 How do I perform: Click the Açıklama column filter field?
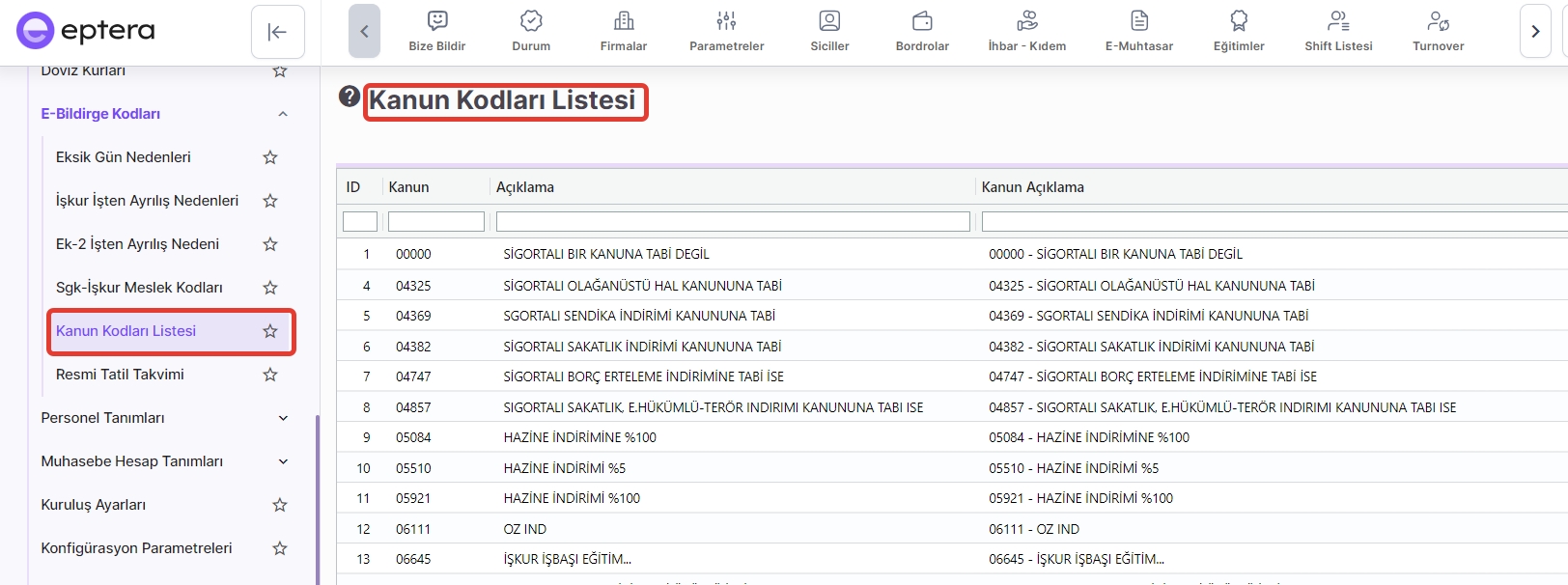pos(733,222)
